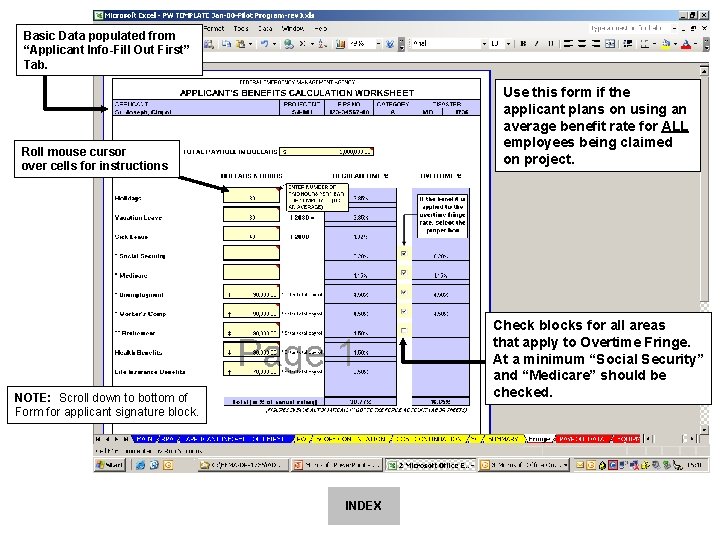This screenshot has width=720, height=540.
Task: Open the Font size dropdown arrow
Action: 508,44
